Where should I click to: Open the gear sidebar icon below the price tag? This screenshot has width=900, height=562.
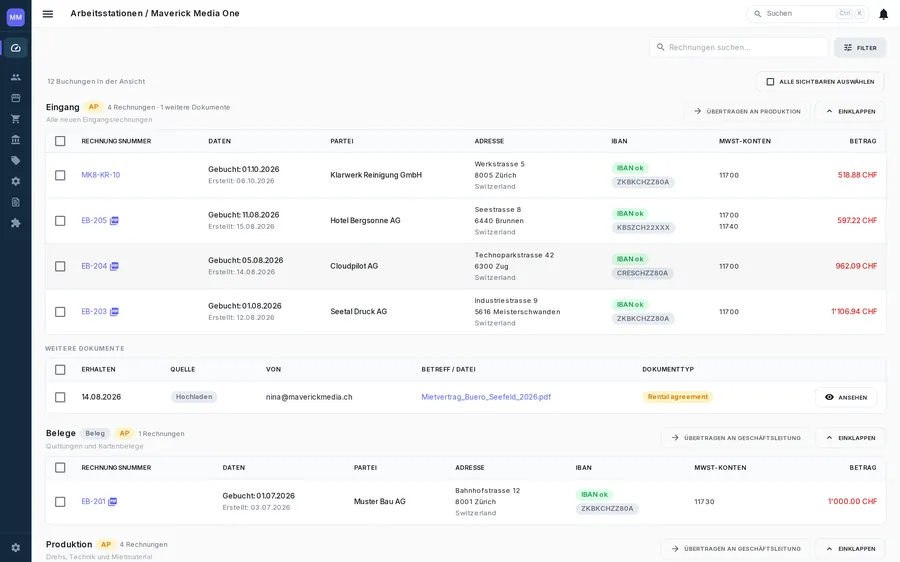coord(15,181)
